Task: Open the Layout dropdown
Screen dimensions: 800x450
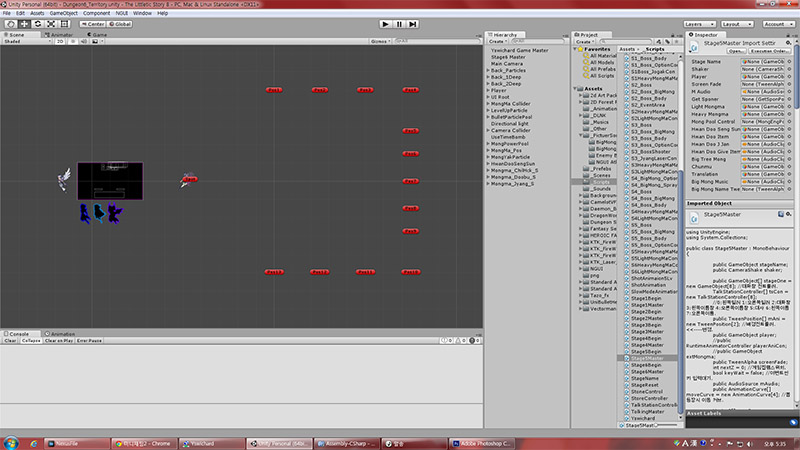Action: (737, 24)
